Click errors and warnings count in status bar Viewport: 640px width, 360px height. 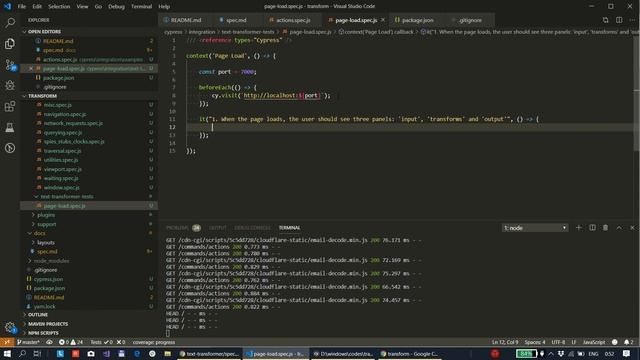pyautogui.click(x=71, y=342)
